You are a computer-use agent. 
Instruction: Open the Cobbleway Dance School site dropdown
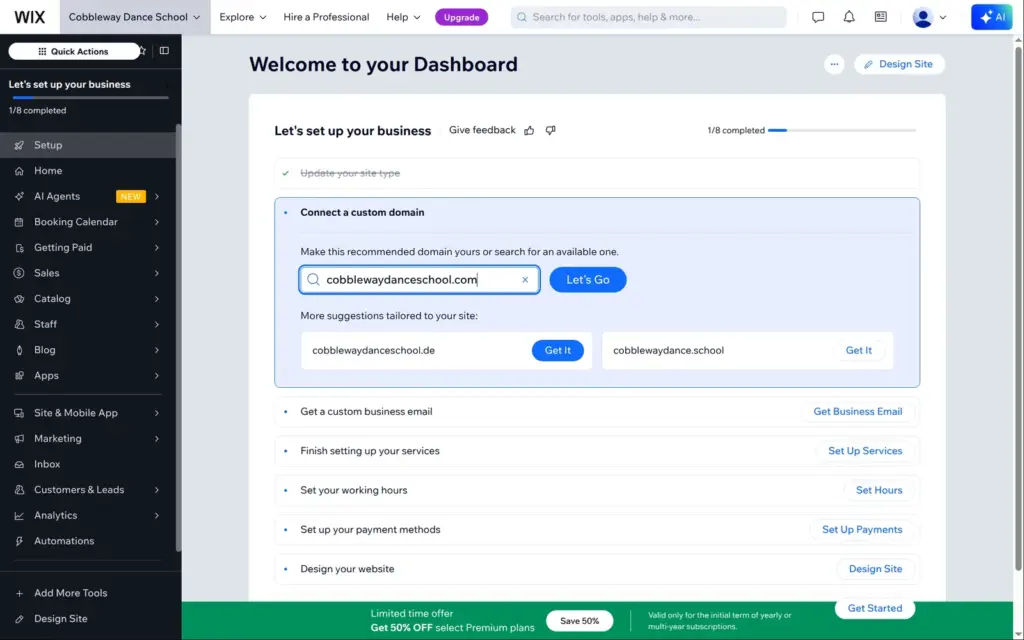pyautogui.click(x=135, y=17)
